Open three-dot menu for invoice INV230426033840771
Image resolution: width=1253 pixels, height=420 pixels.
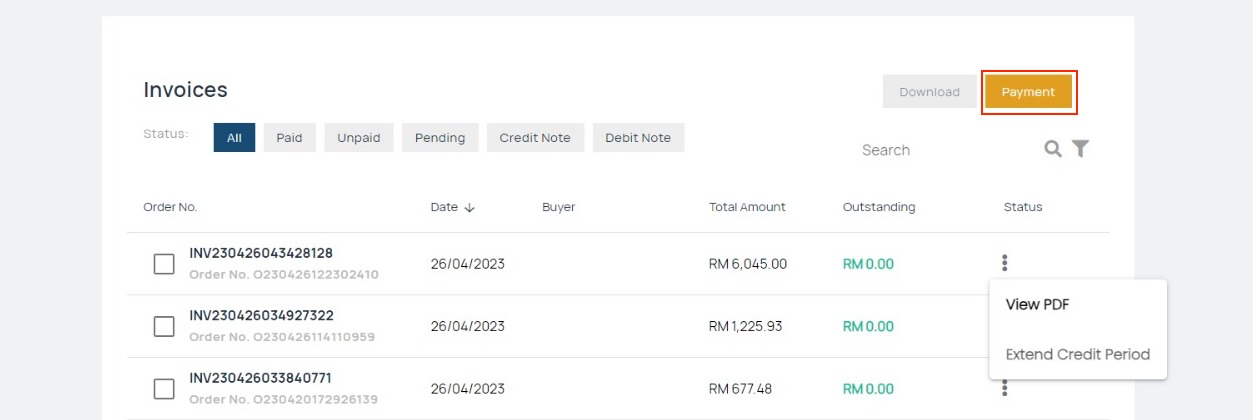[1004, 388]
